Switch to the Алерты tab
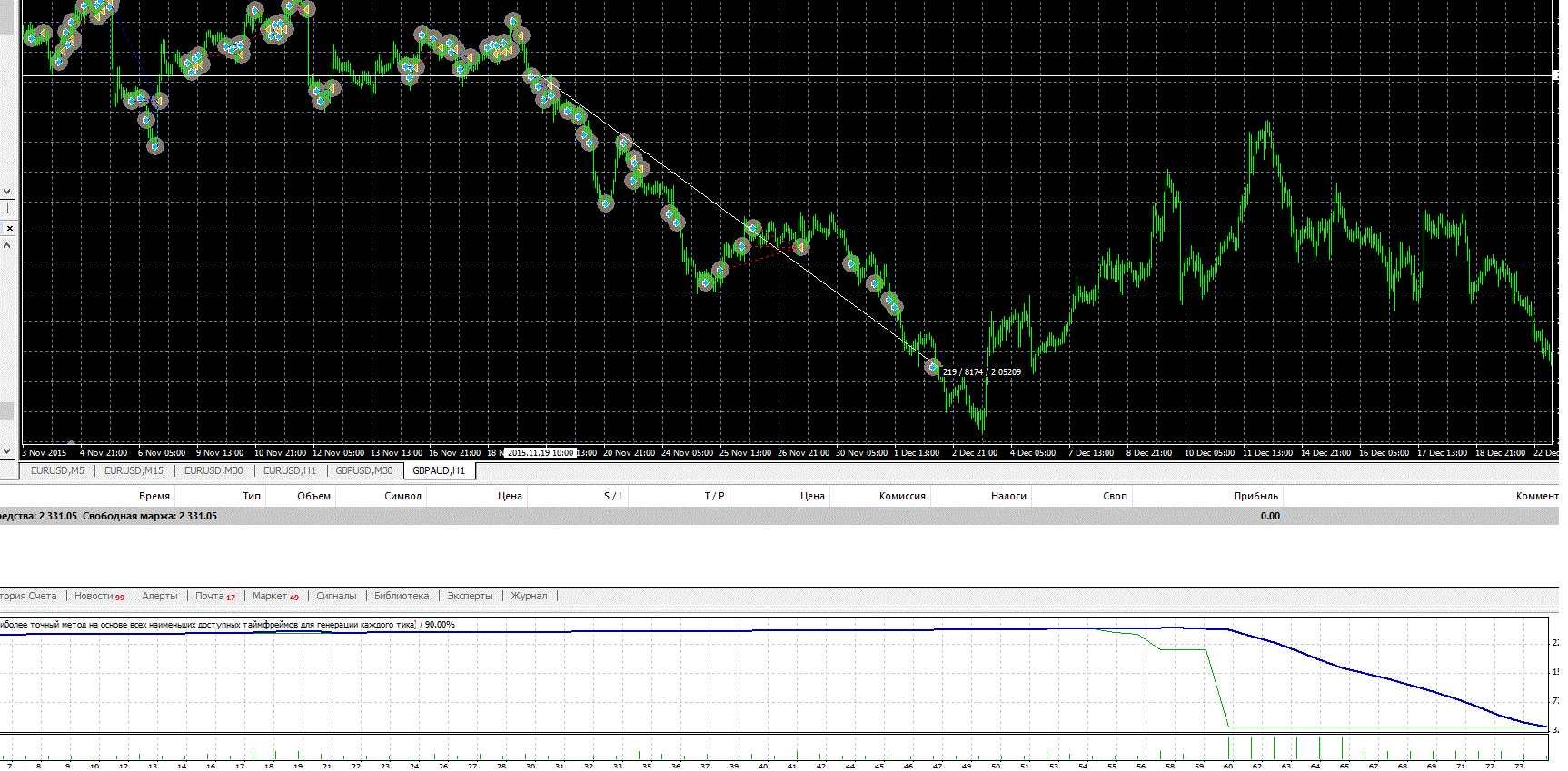1568x771 pixels. 160,597
